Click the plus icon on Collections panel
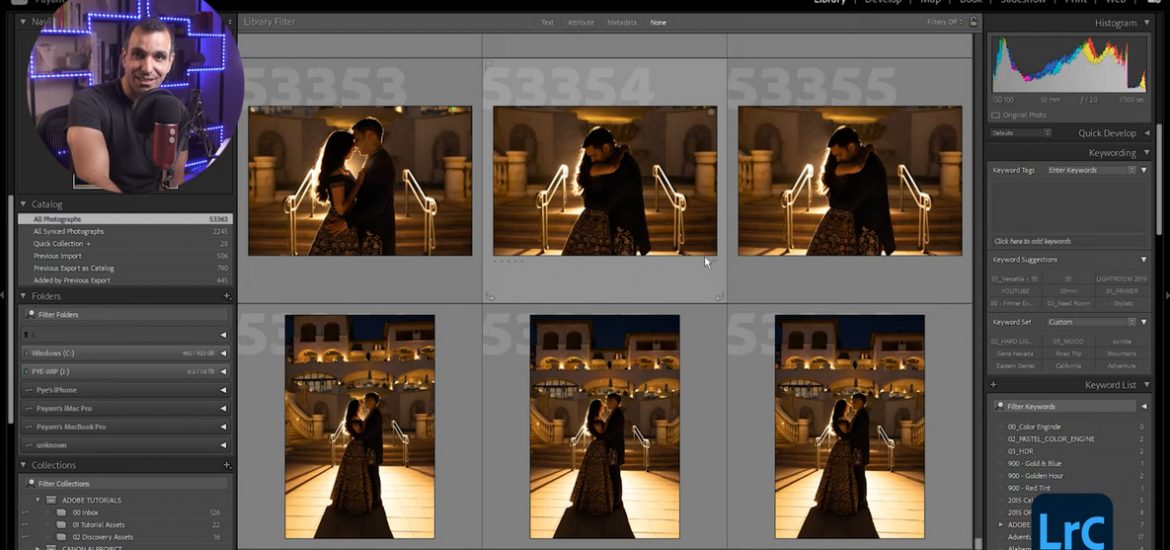The width and height of the screenshot is (1170, 550). (x=227, y=465)
